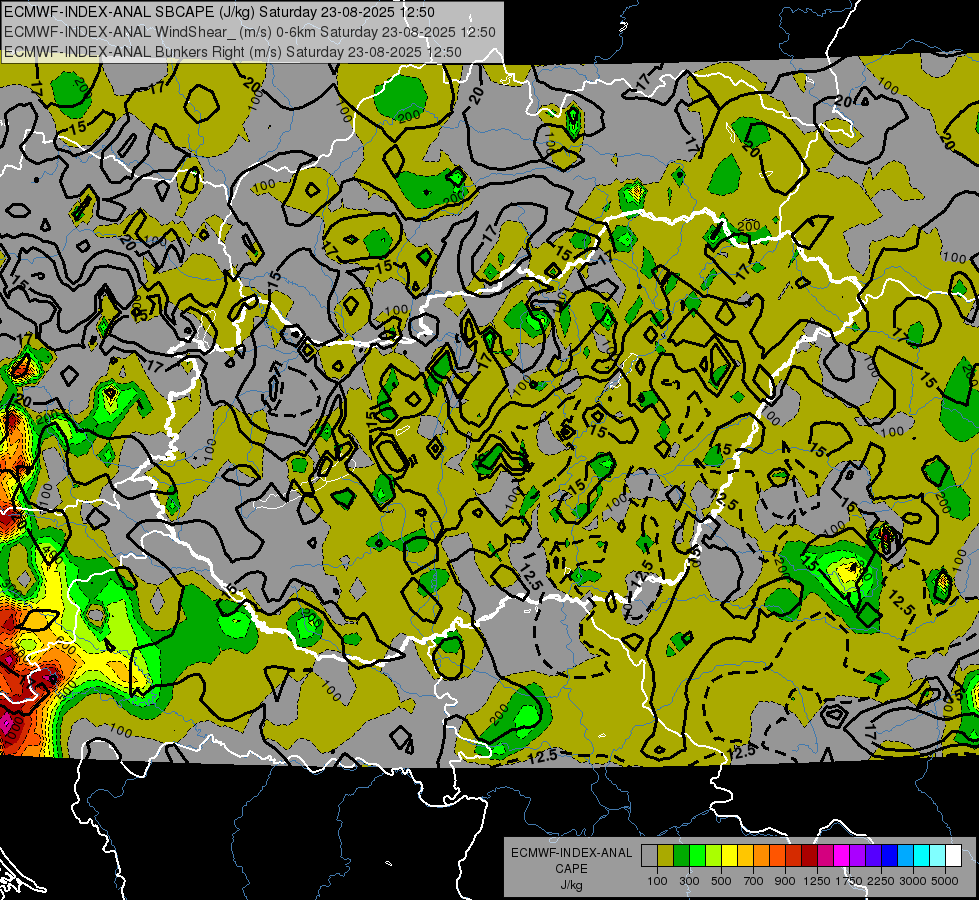Click the orange legend swatch right of 700
The image size is (979, 900).
[761, 856]
